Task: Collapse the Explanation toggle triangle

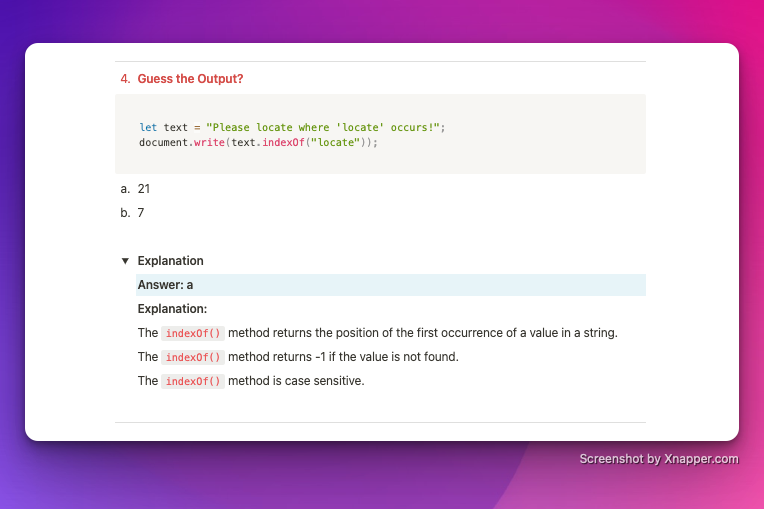Action: coord(125,261)
